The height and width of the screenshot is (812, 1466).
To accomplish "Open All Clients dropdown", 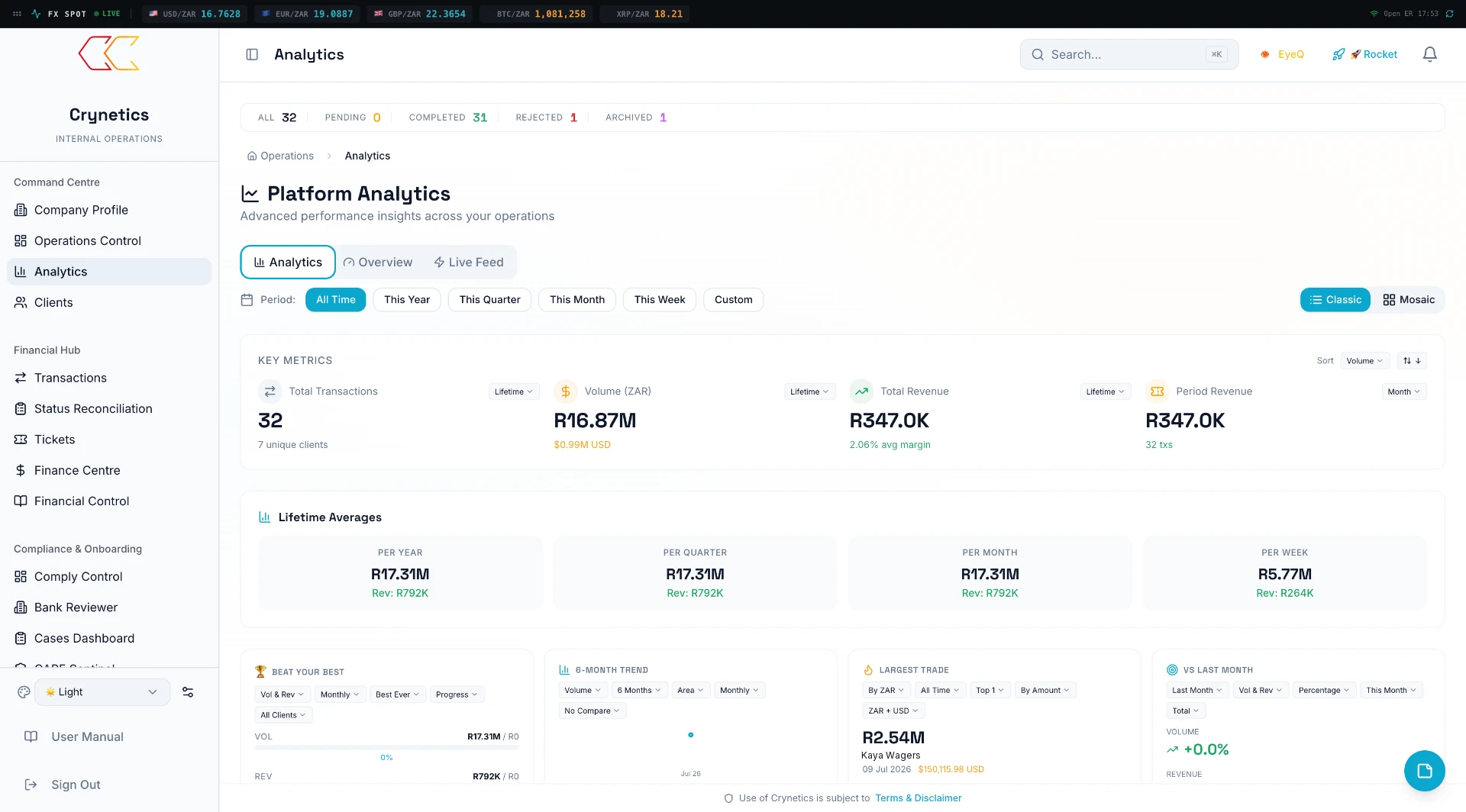I will pos(283,715).
